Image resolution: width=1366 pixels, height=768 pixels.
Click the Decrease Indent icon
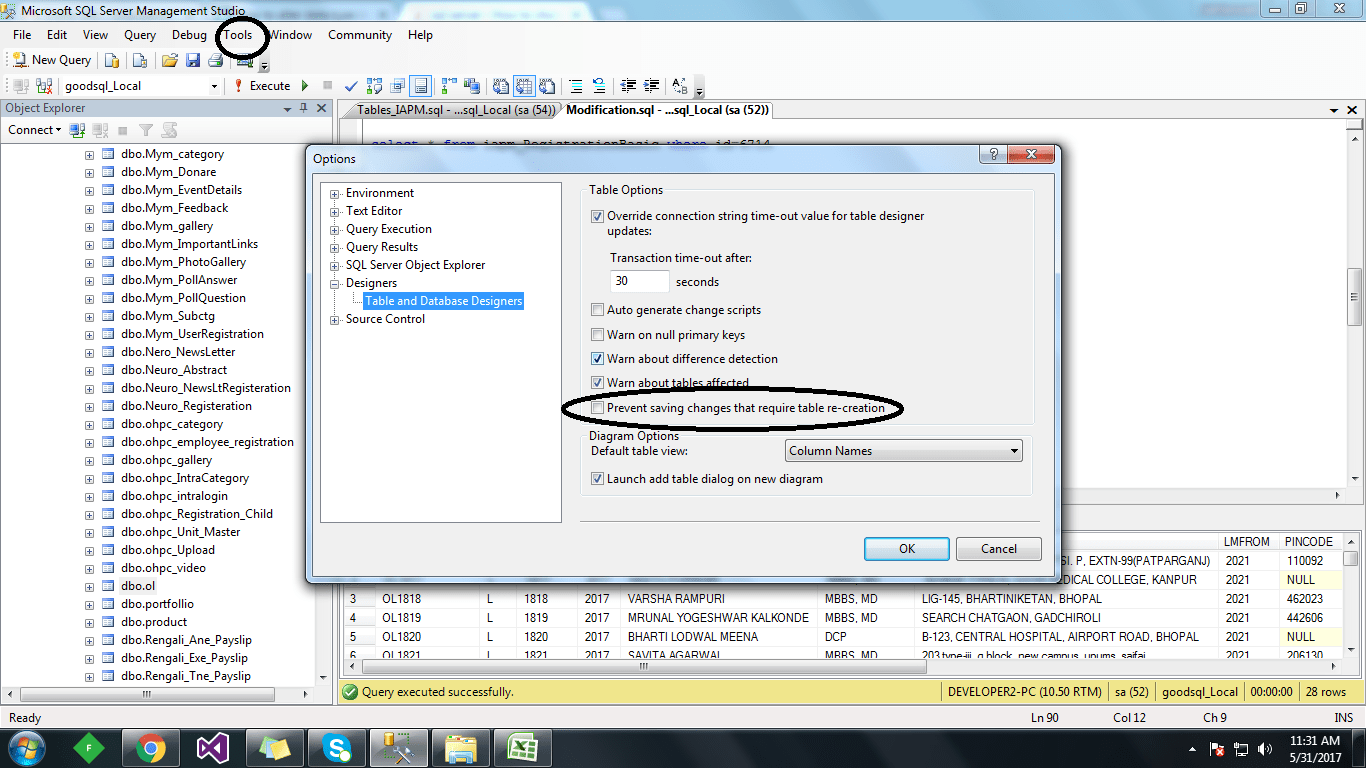click(x=628, y=86)
